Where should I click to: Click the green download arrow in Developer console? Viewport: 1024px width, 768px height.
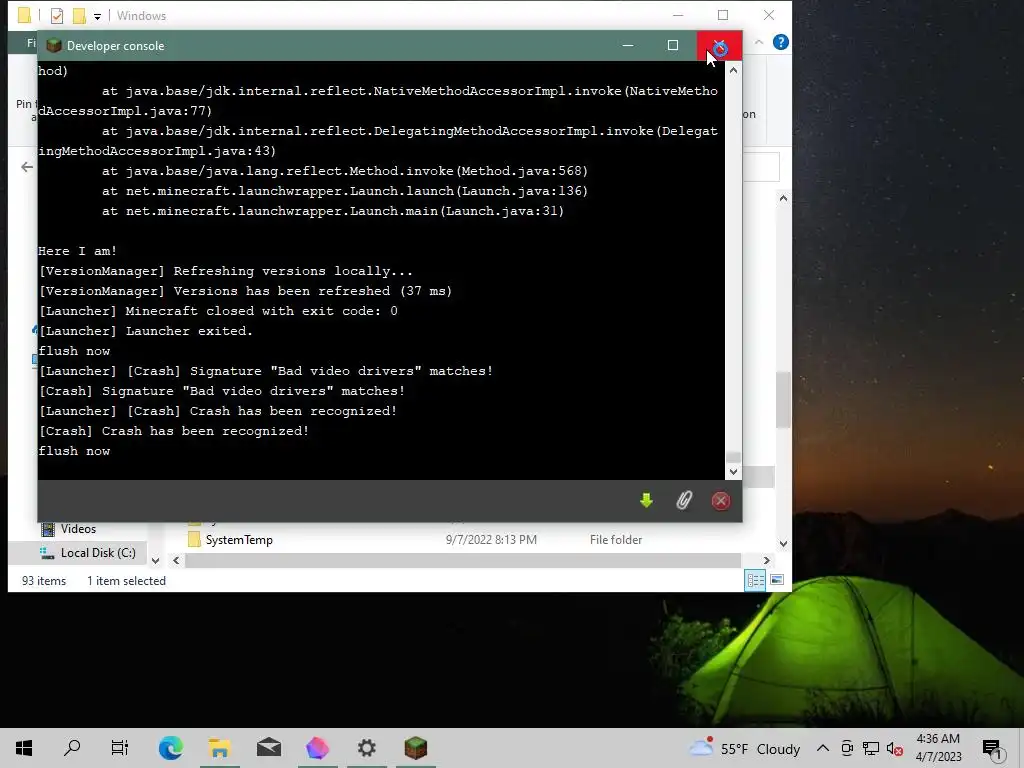click(x=647, y=501)
